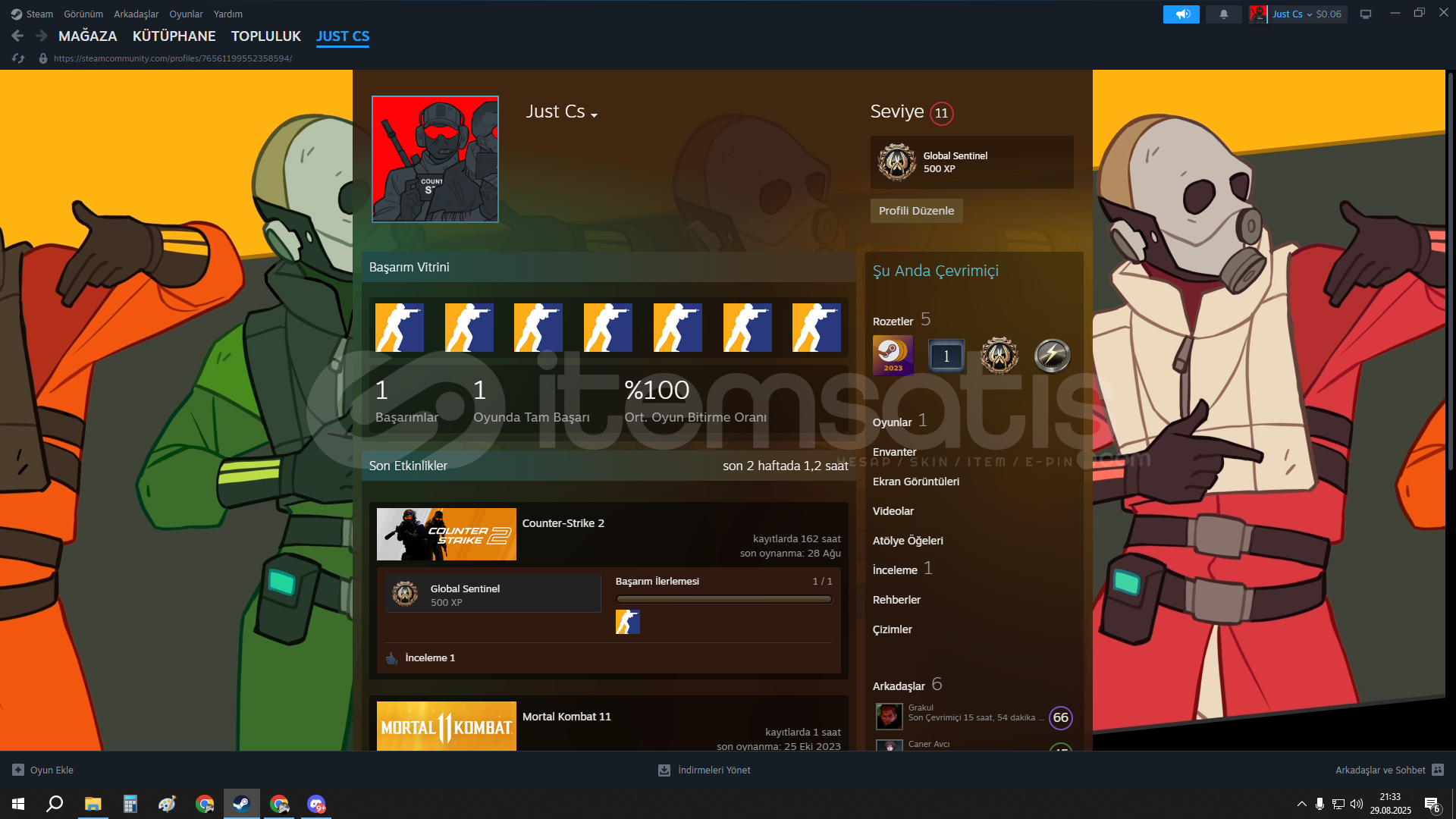The image size is (1456, 819).
Task: Expand the Just Cs persona name dropdown
Action: point(594,115)
